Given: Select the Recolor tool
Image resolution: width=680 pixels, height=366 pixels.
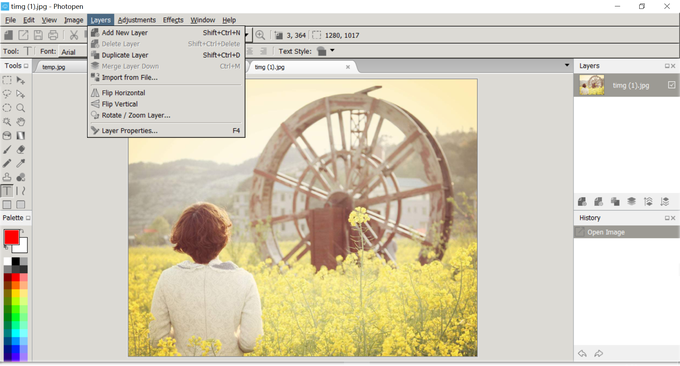Looking at the screenshot, I should point(20,177).
